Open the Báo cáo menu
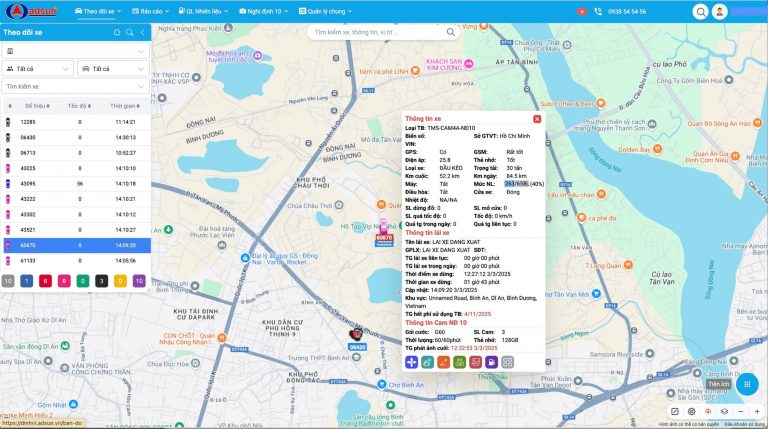Viewport: 768px width, 429px height. [152, 11]
